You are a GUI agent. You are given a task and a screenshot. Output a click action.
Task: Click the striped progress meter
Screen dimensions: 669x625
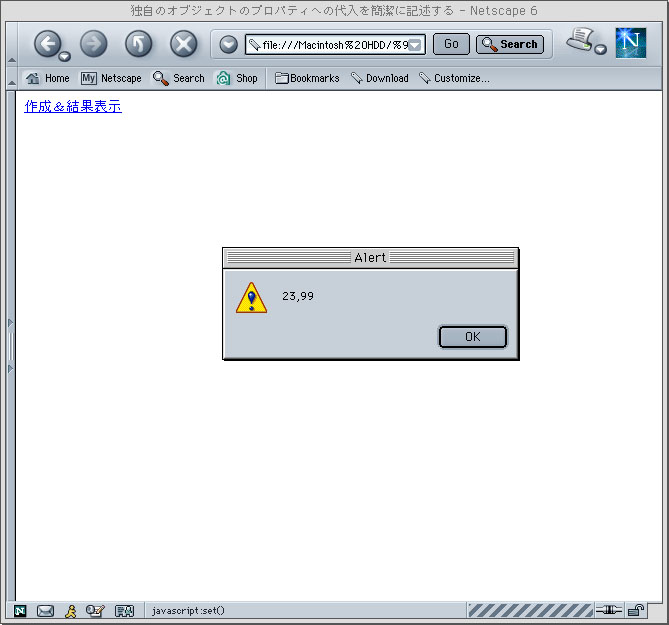click(x=530, y=610)
